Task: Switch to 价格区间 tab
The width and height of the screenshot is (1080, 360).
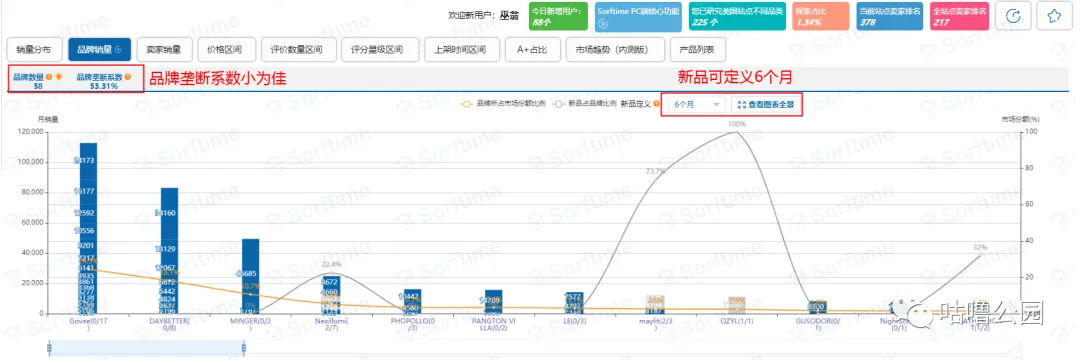Action: tap(227, 50)
